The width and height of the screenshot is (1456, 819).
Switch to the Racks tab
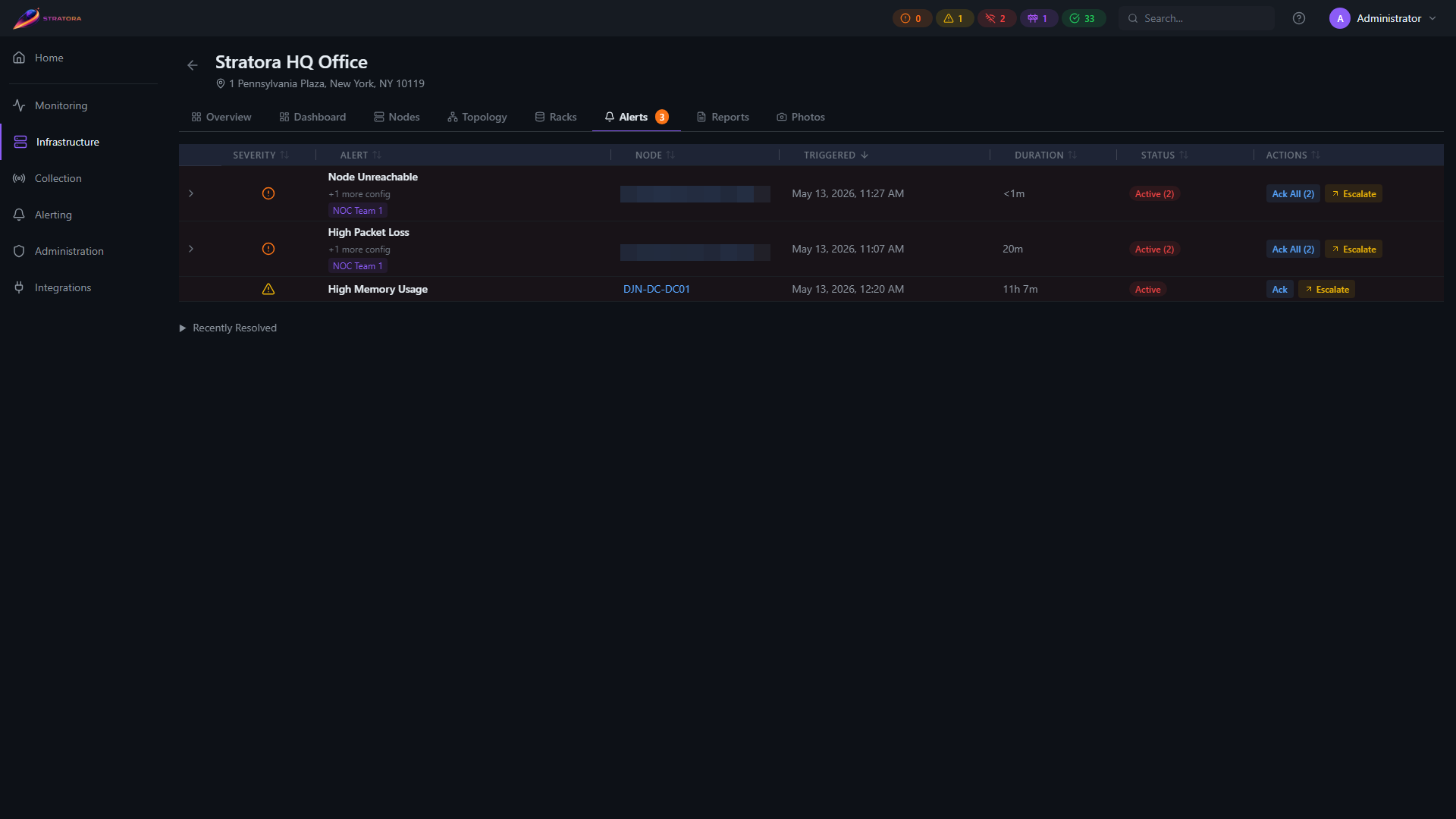tap(556, 117)
